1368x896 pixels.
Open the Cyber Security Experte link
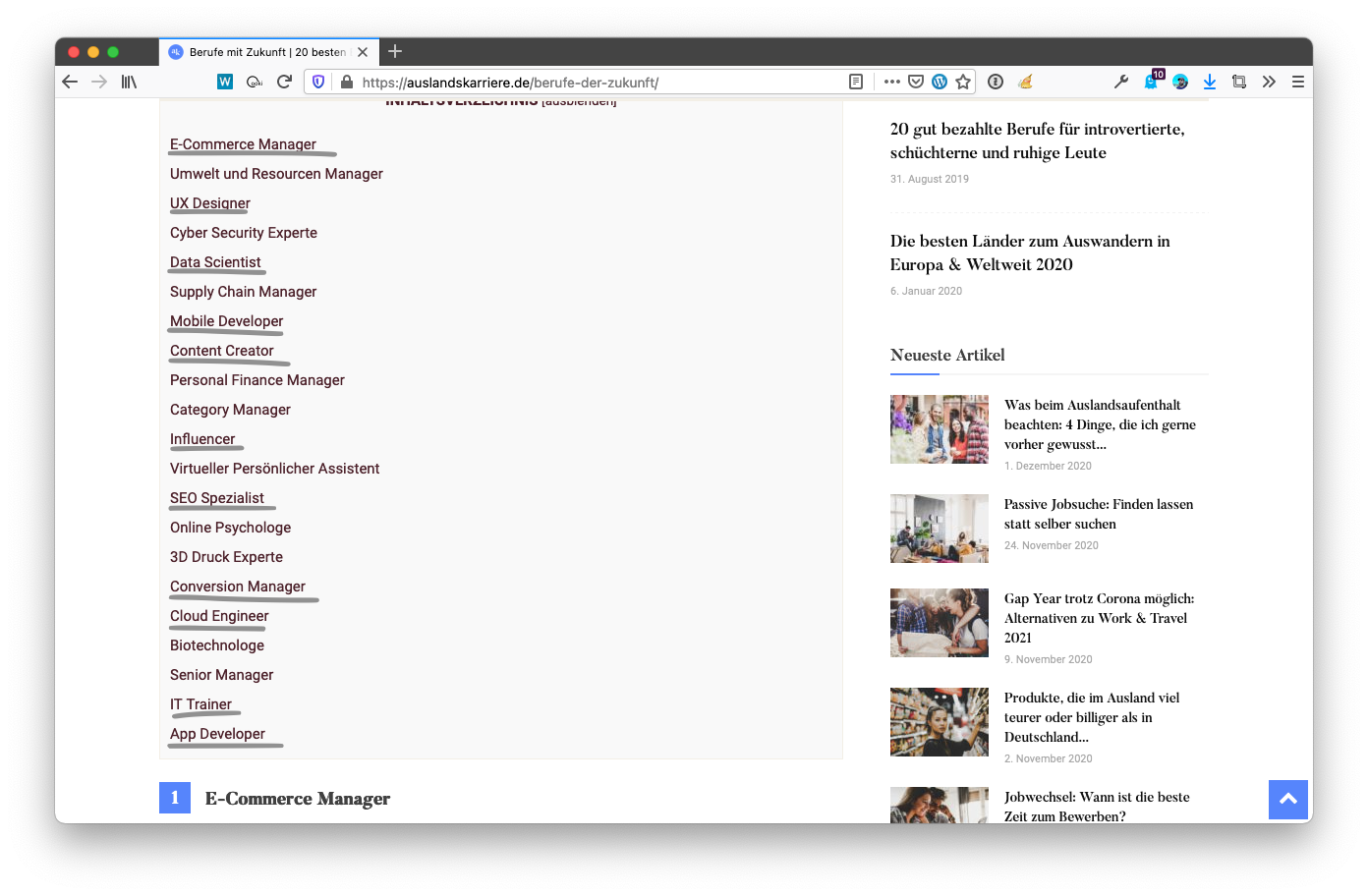244,233
